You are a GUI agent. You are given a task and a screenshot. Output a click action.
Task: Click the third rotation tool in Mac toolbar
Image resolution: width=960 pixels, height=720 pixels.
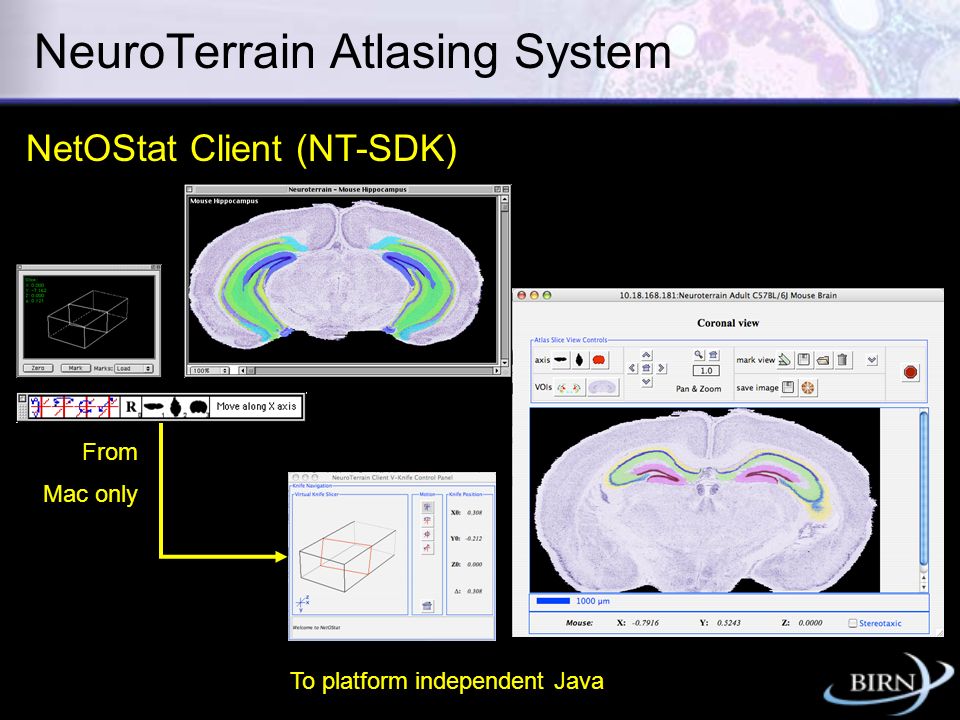(86, 407)
